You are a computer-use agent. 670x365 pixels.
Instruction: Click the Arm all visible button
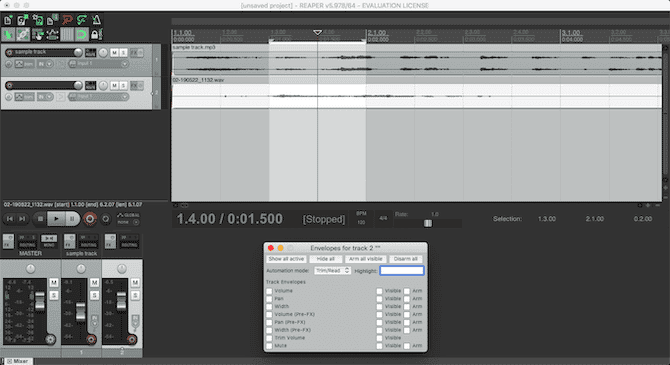click(x=365, y=259)
